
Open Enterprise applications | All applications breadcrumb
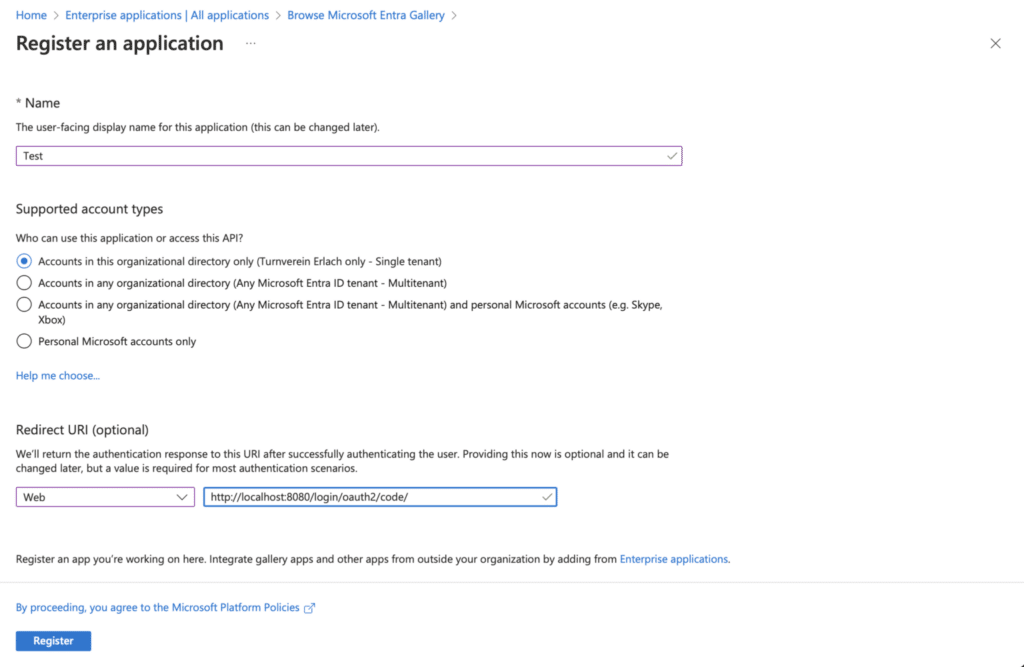167,15
